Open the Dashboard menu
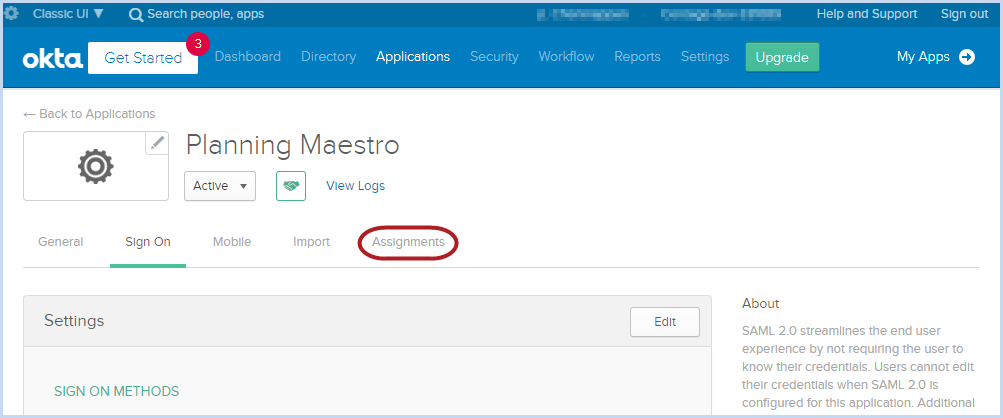 click(x=248, y=56)
